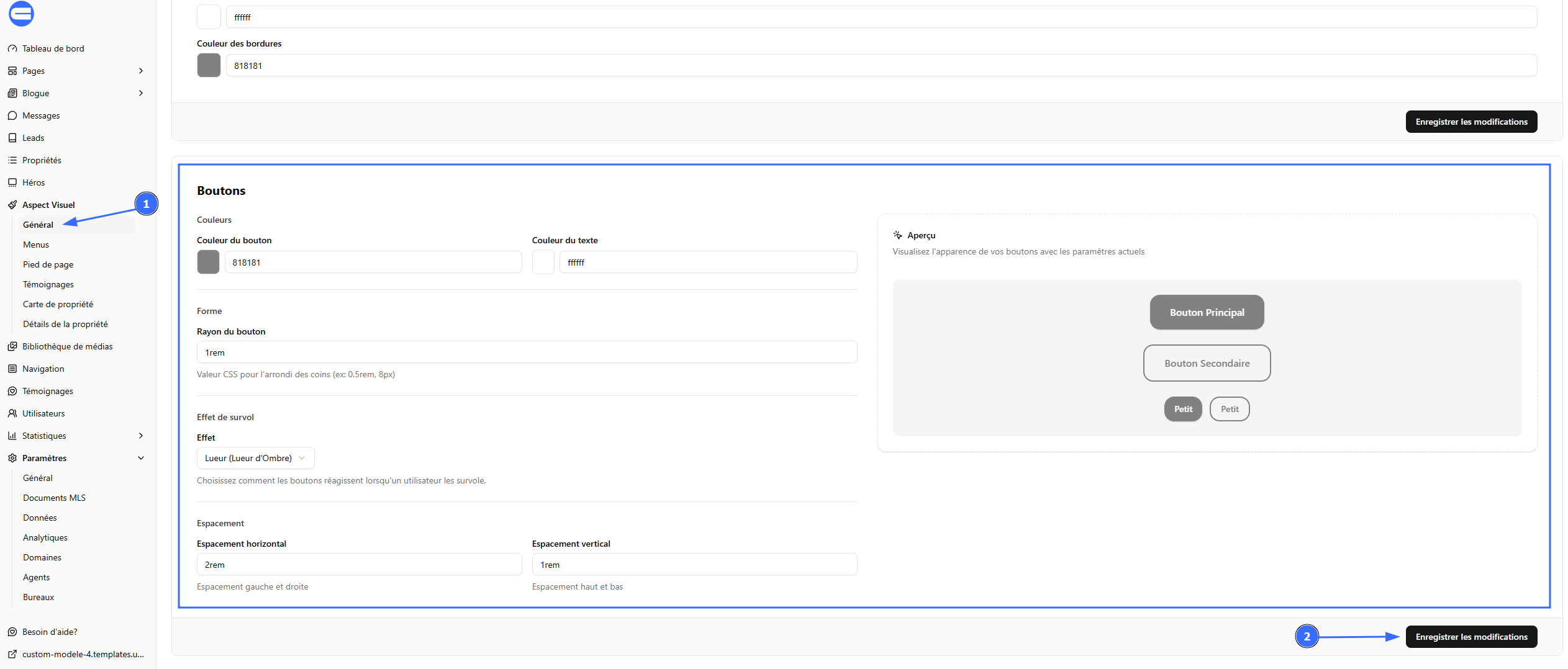The height and width of the screenshot is (669, 1568).
Task: Open the Effet hover dropdown
Action: [x=255, y=458]
